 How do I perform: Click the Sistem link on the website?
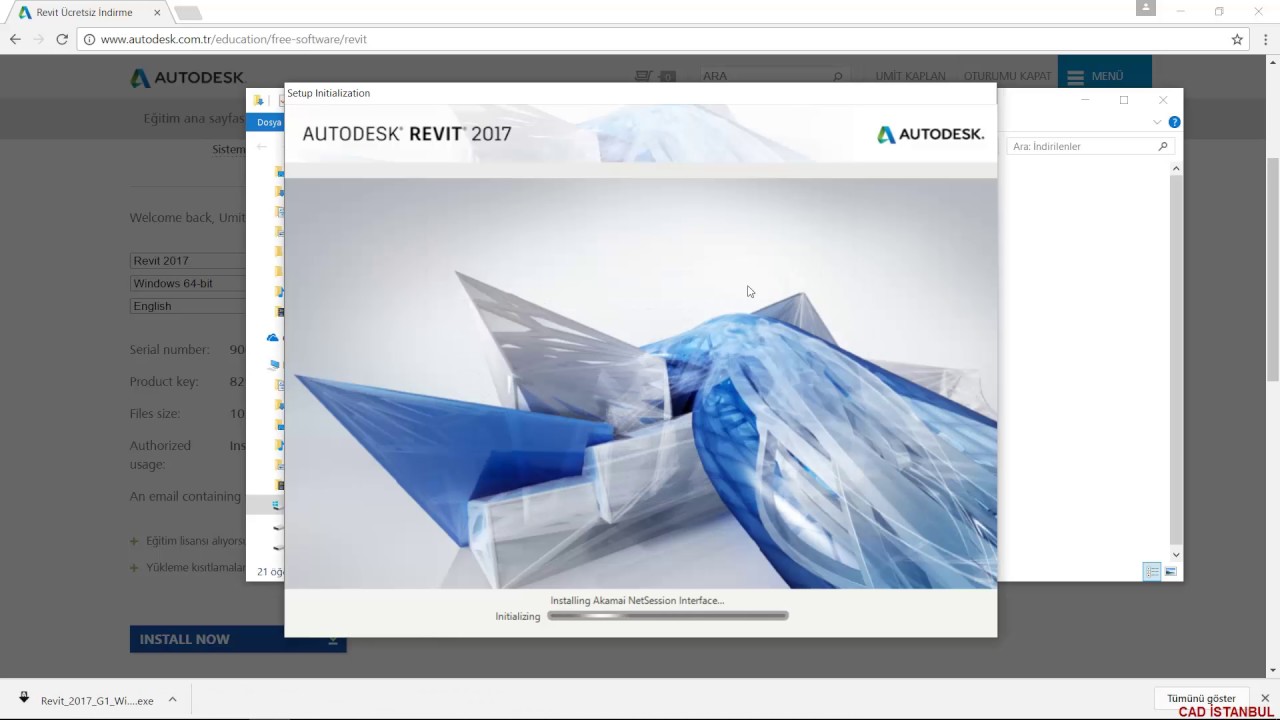click(229, 149)
